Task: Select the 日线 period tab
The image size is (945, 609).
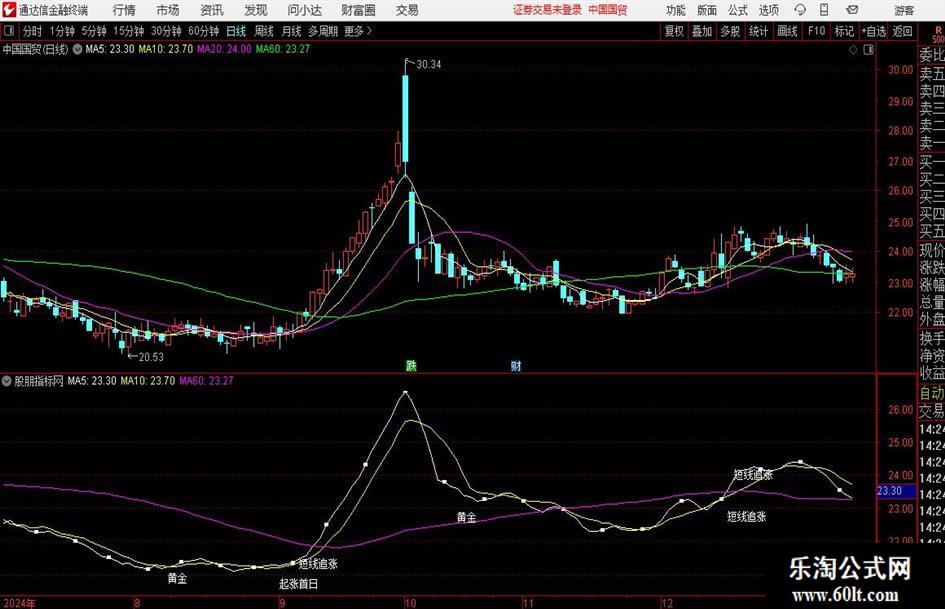Action: 236,31
